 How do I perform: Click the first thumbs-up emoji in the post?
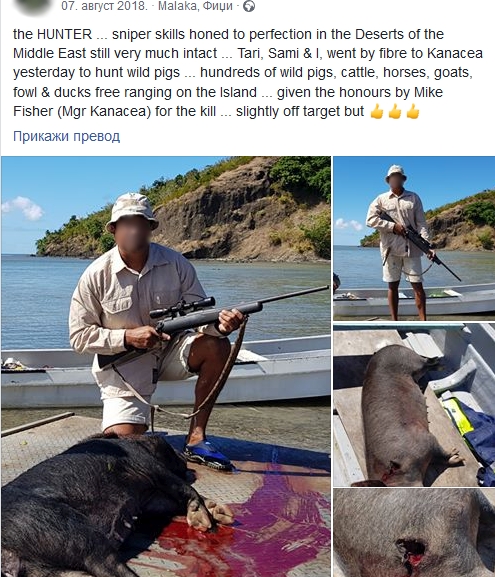tap(376, 111)
